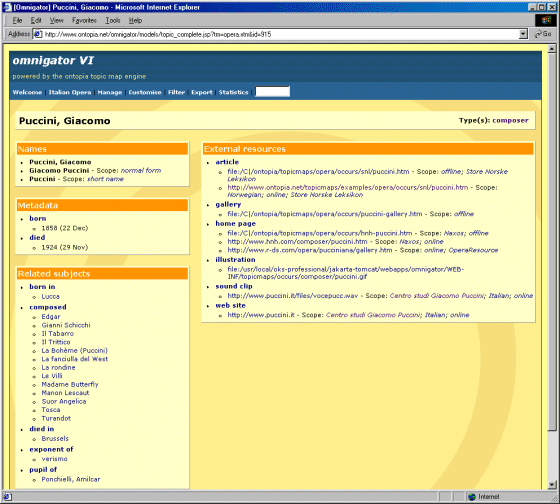Open the hnh.com composer puccini.htm link
The height and width of the screenshot is (504, 560).
point(297,241)
